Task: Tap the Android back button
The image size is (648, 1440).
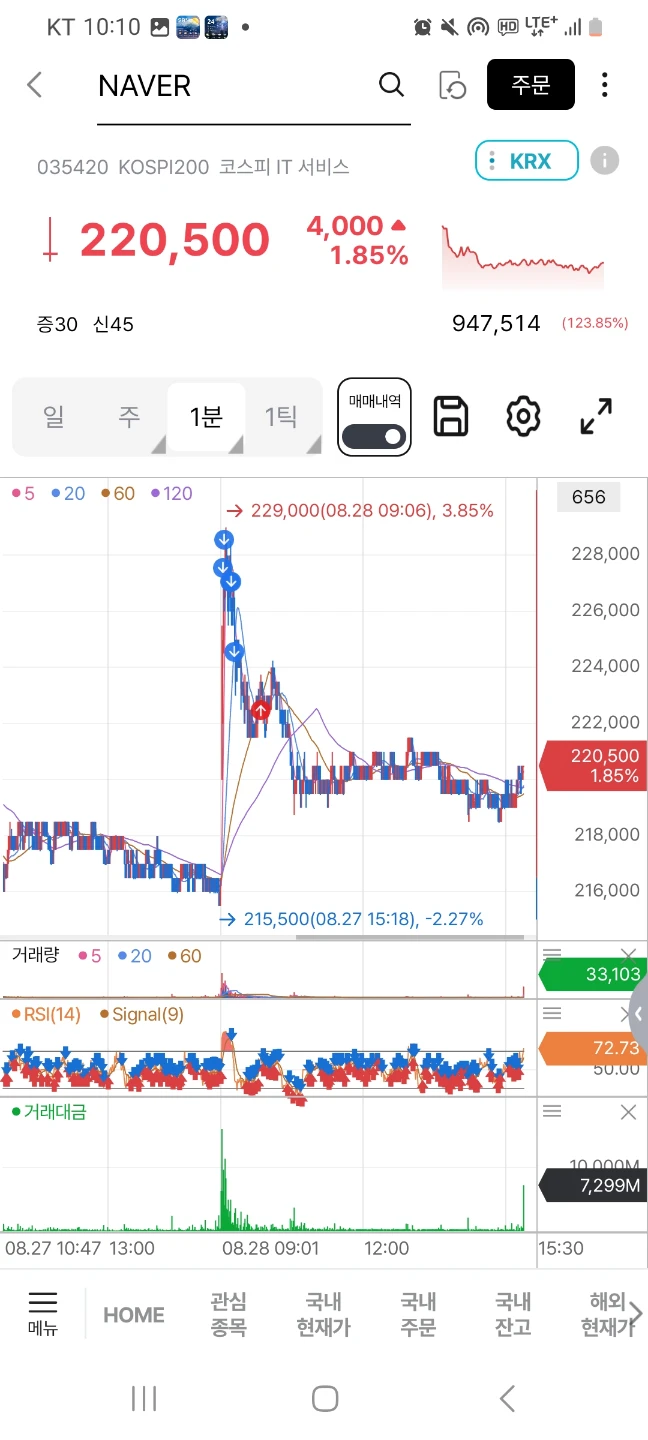Action: pyautogui.click(x=507, y=1398)
